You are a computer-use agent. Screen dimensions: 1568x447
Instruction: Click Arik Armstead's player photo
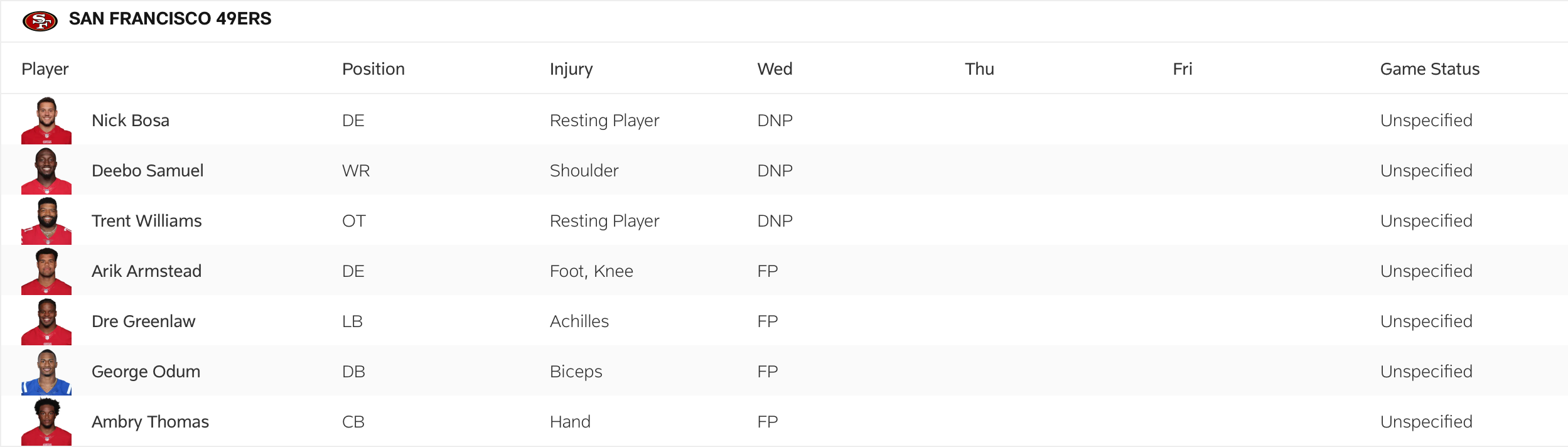[48, 271]
